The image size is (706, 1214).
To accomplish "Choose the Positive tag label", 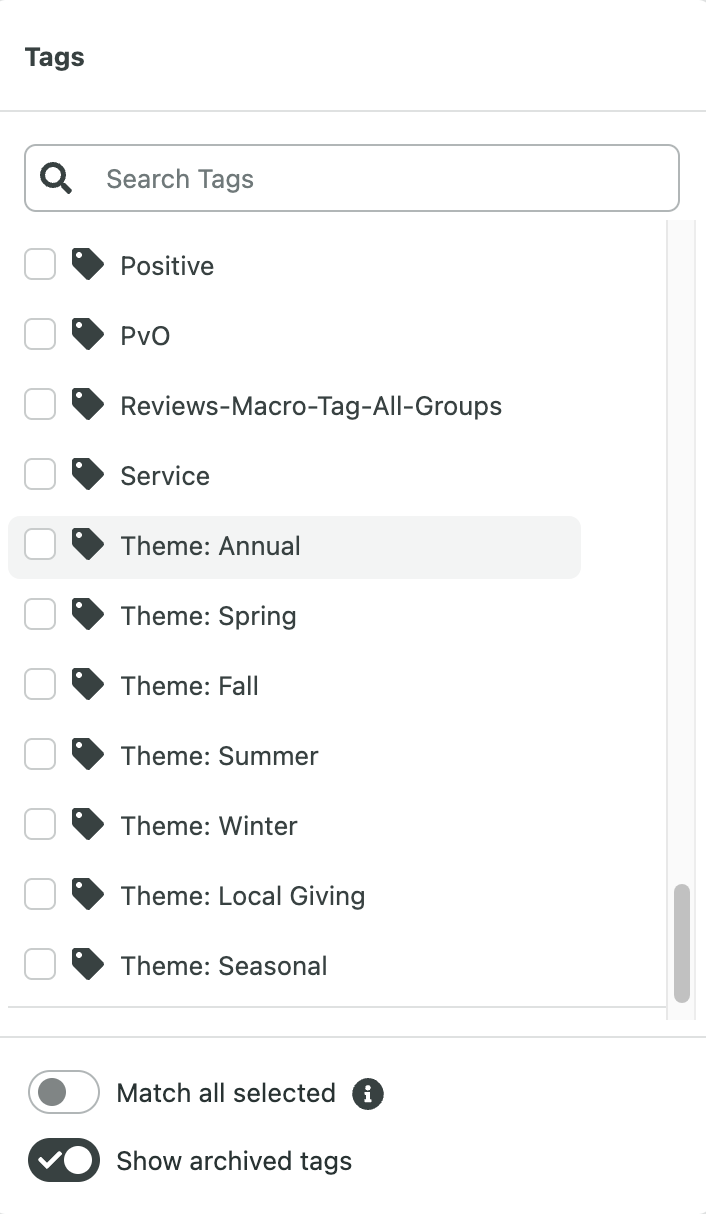I will point(167,266).
